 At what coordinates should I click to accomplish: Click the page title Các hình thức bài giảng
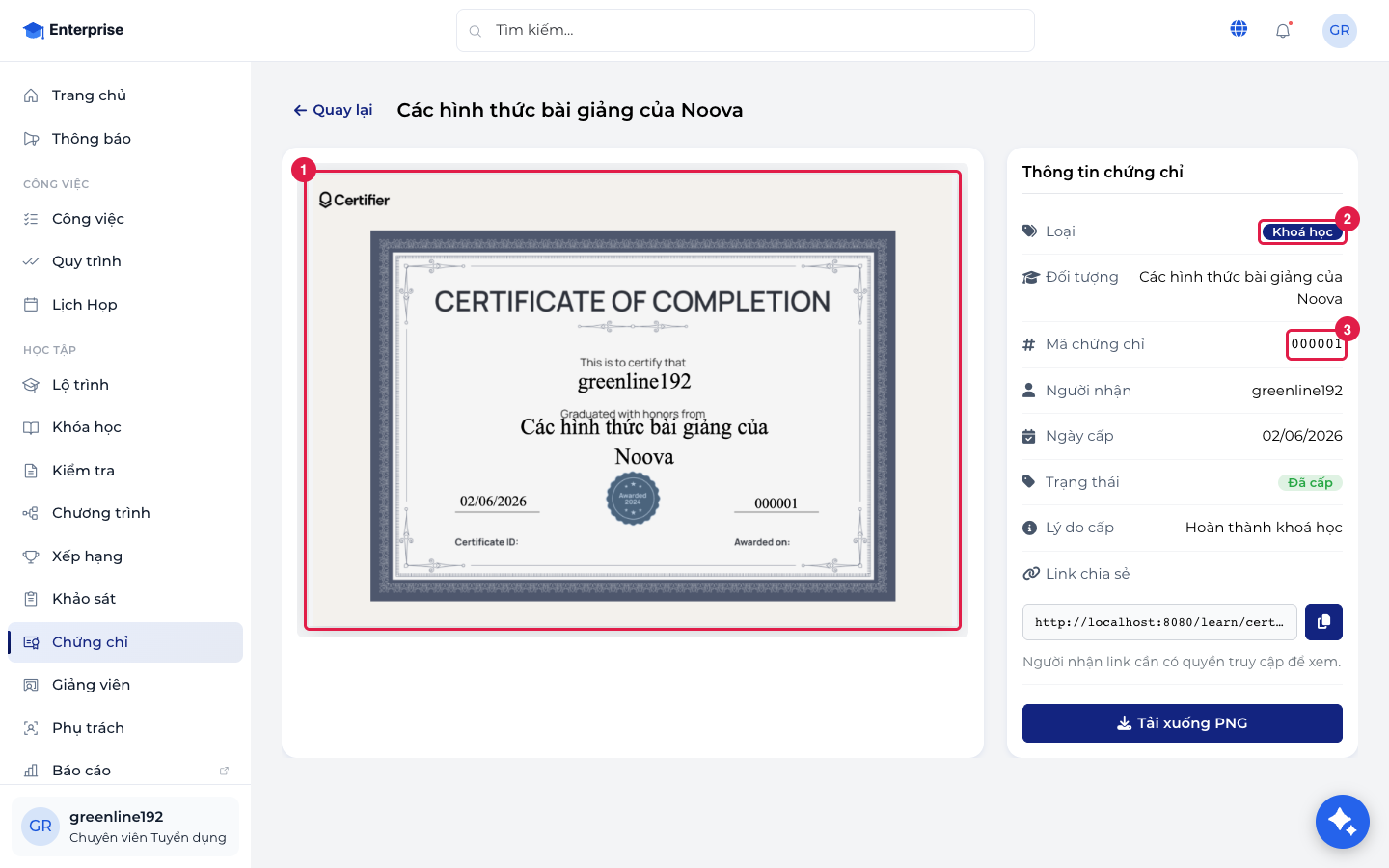coord(570,110)
